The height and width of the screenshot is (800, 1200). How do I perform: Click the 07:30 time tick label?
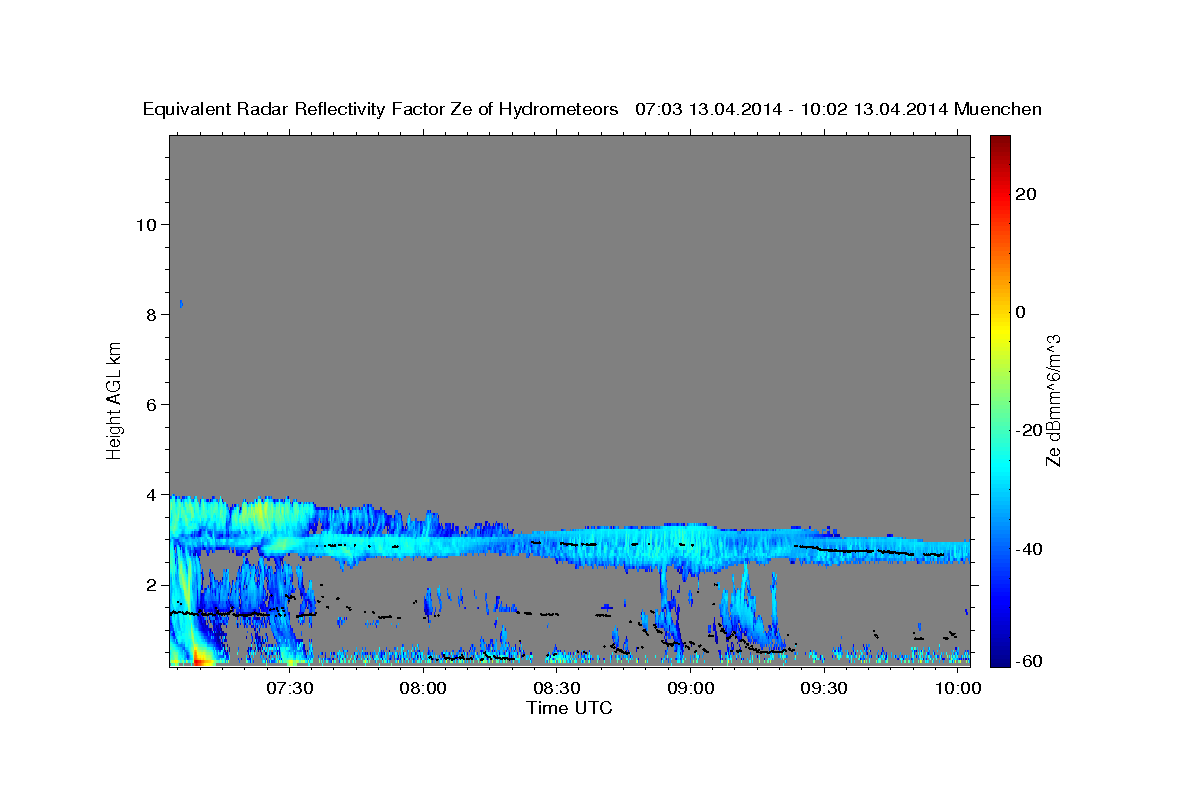290,688
